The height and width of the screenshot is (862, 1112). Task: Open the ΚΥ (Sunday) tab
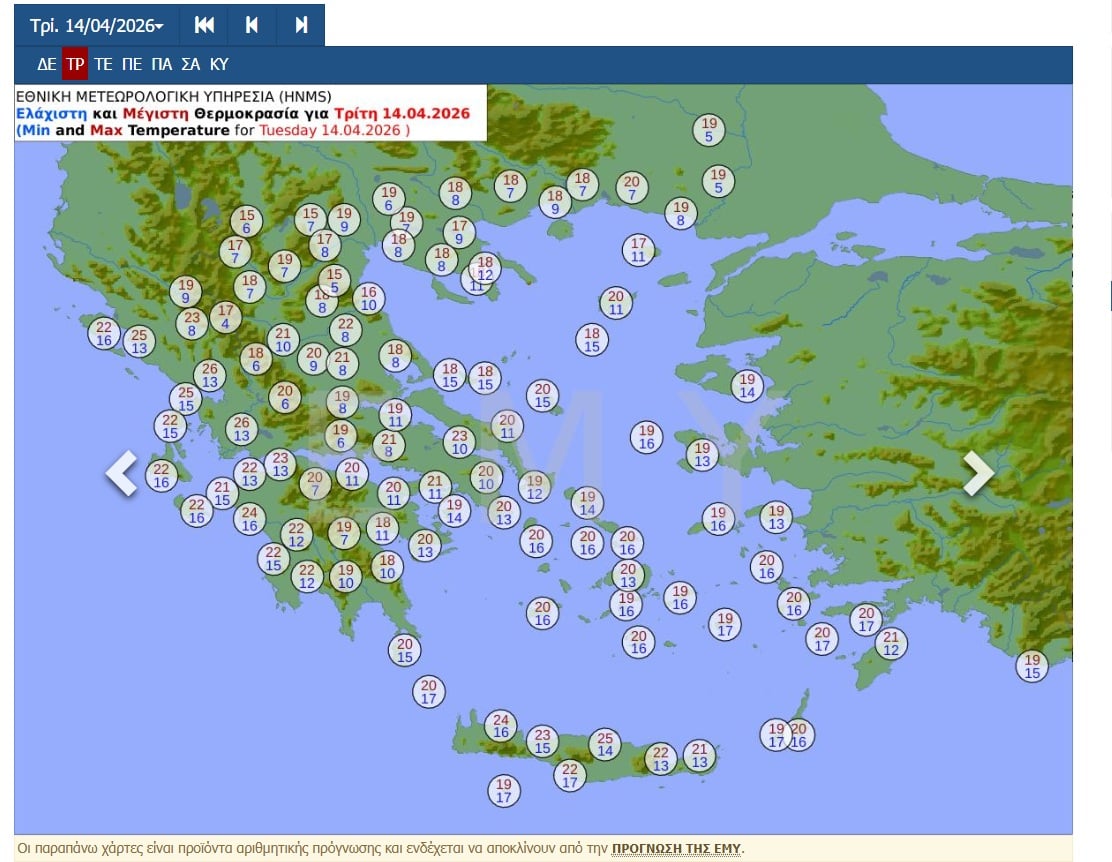219,64
